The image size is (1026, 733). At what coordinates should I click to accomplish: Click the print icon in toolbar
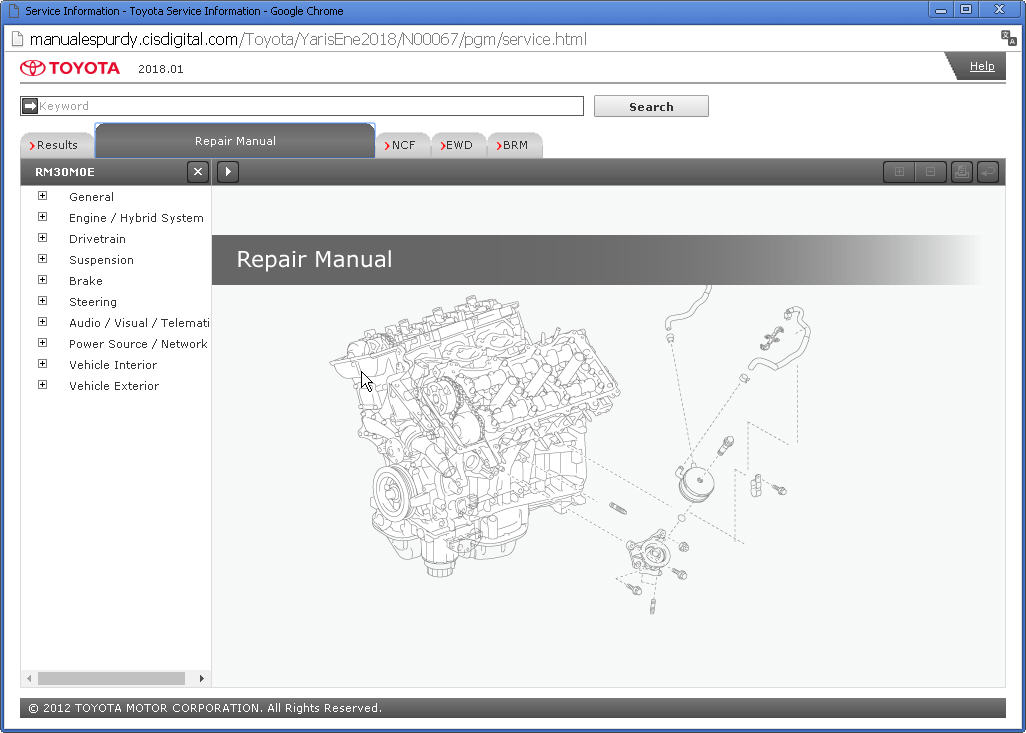pos(961,172)
